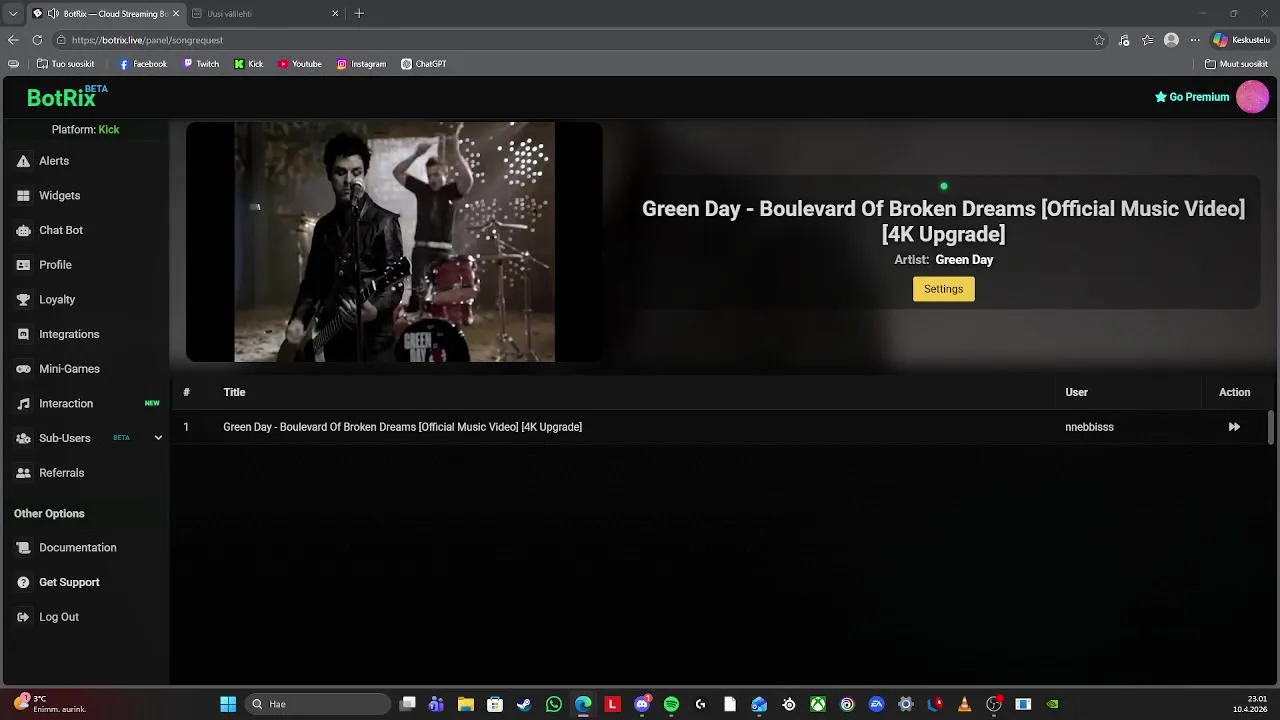Open Discord from the taskbar
The width and height of the screenshot is (1280, 720).
point(642,705)
